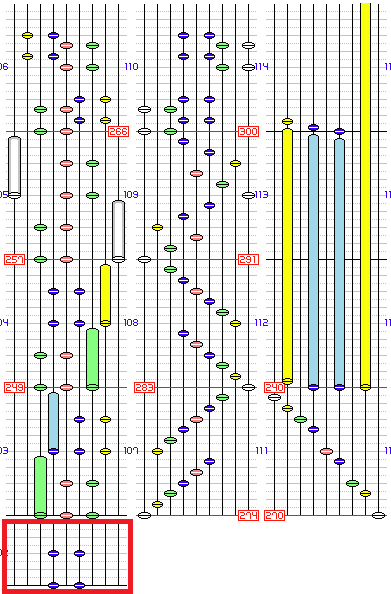The height and width of the screenshot is (594, 391).
Task: Click the red note count label 240
Action: point(275,388)
